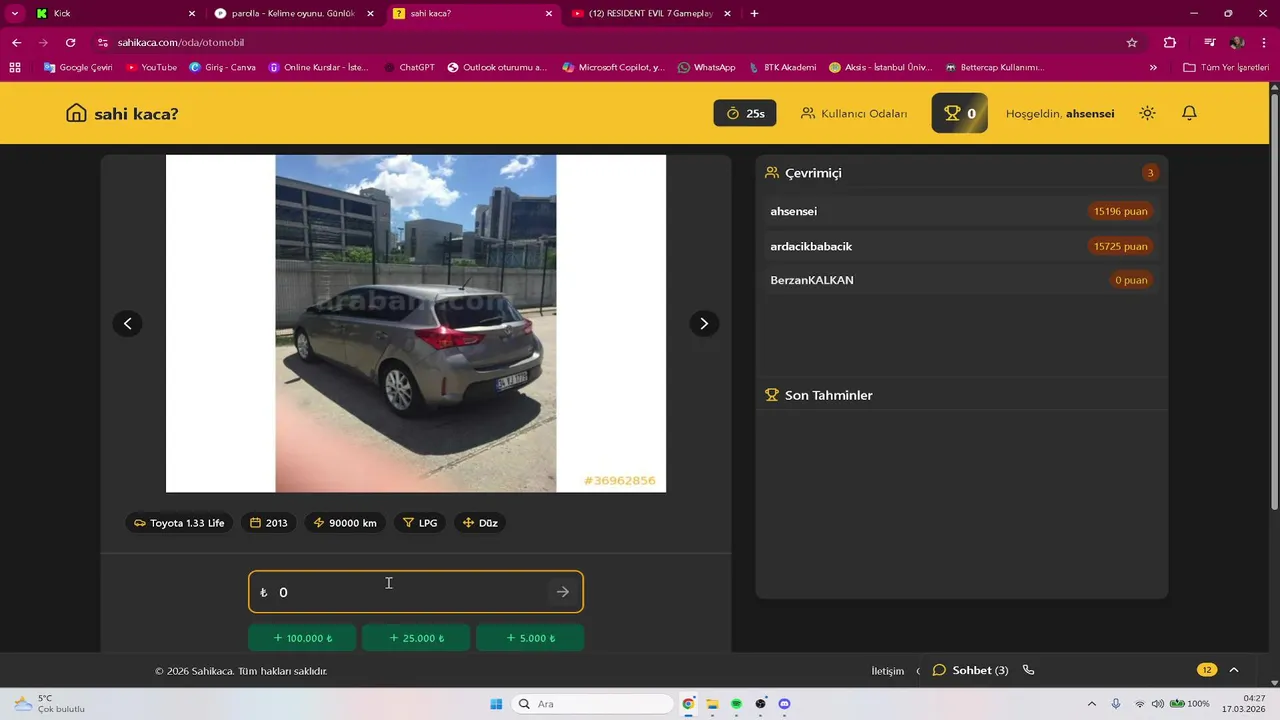
Task: Reload the current page
Action: click(x=70, y=43)
